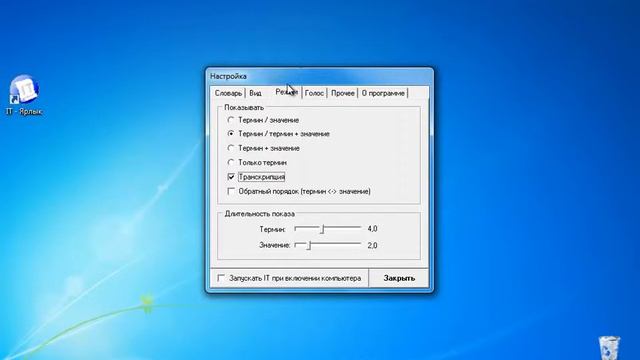This screenshot has height=360, width=640.
Task: Enable Запускать IT при включении компьютера
Action: [221, 278]
